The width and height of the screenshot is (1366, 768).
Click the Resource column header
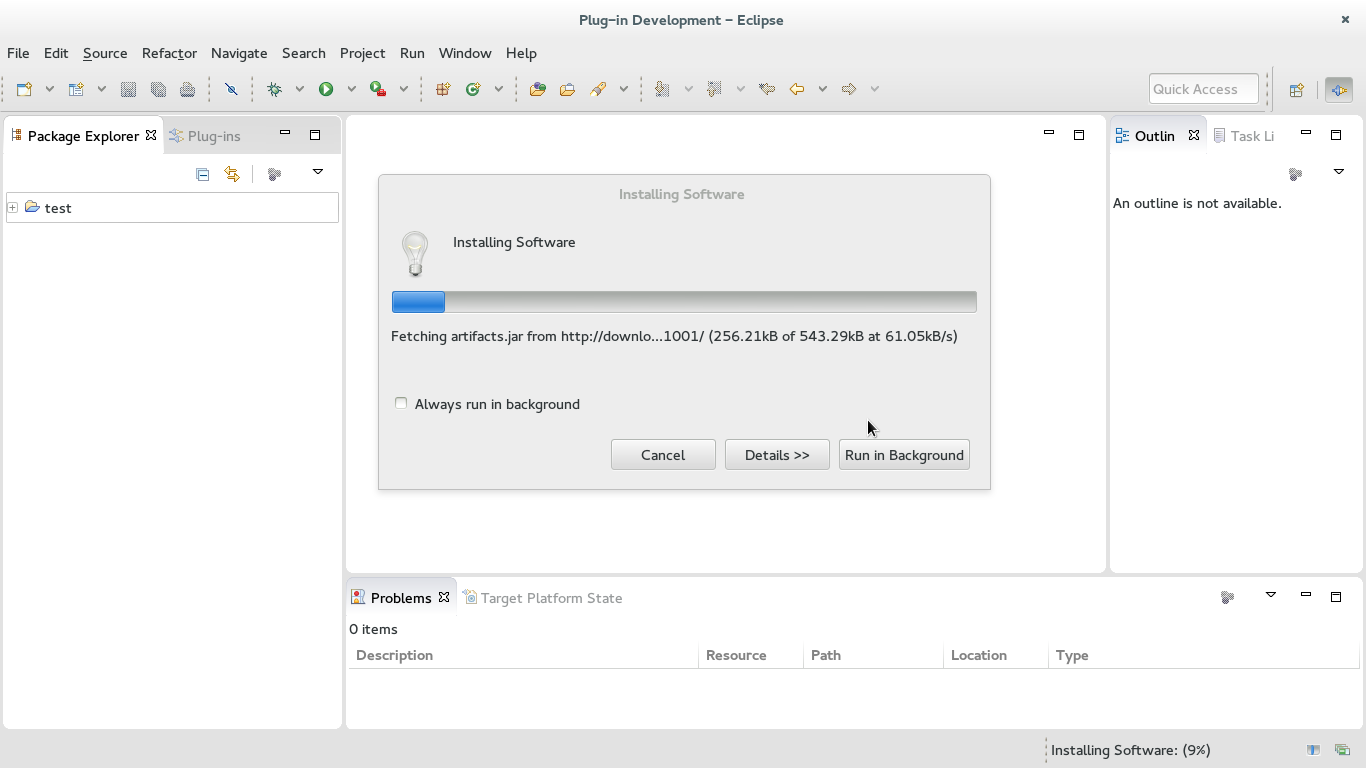750,655
